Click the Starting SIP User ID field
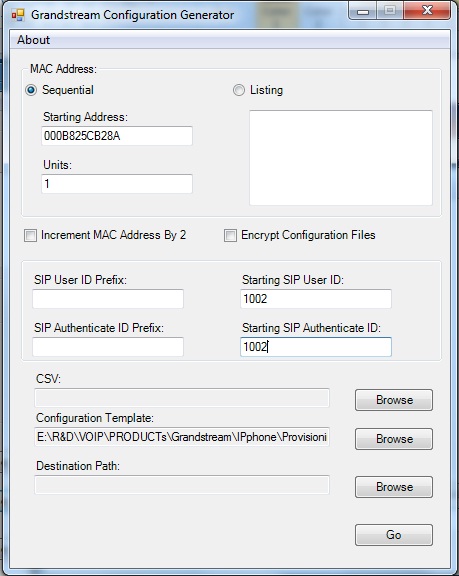The width and height of the screenshot is (459, 576). tap(316, 299)
